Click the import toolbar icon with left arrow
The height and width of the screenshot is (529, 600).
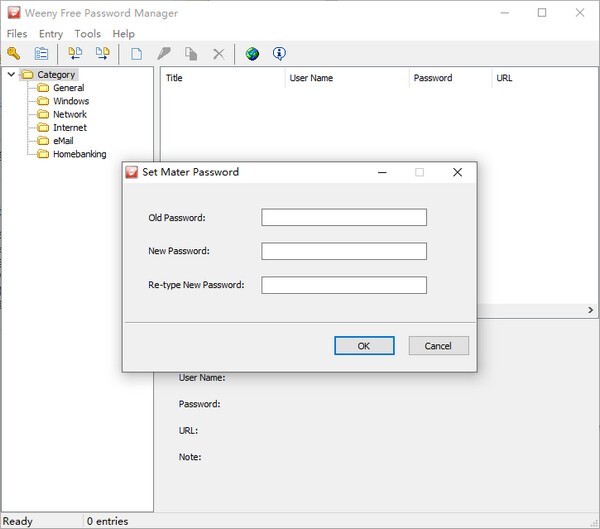pyautogui.click(x=75, y=54)
